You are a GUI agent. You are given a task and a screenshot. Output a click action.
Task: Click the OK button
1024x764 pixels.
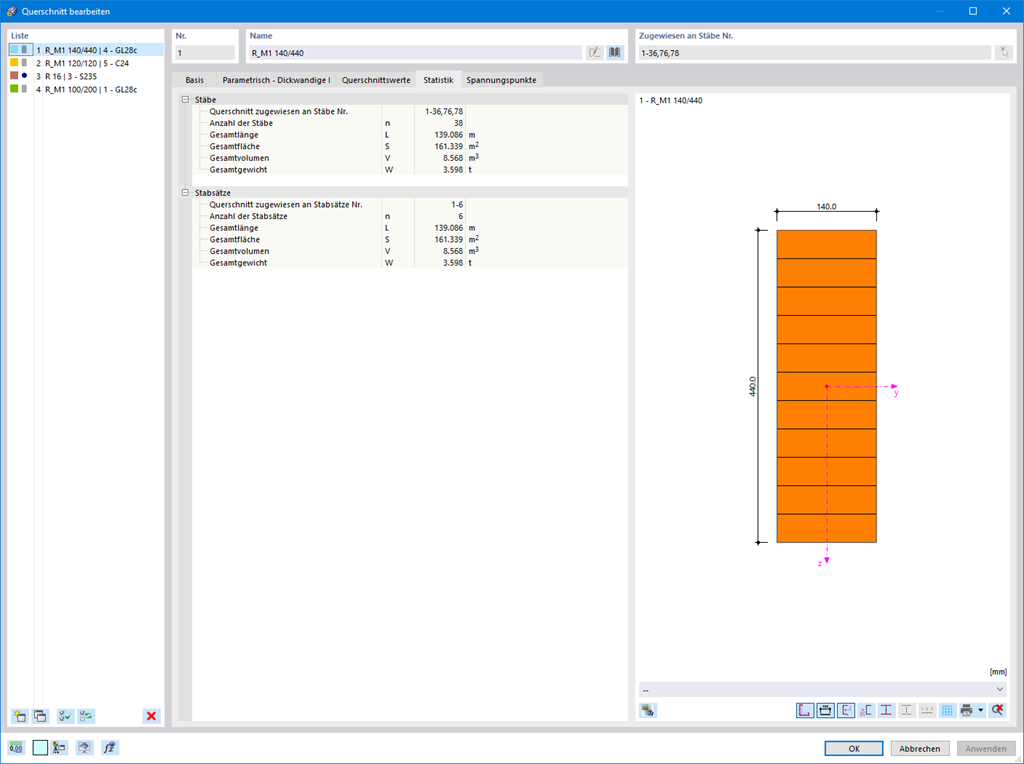(854, 748)
